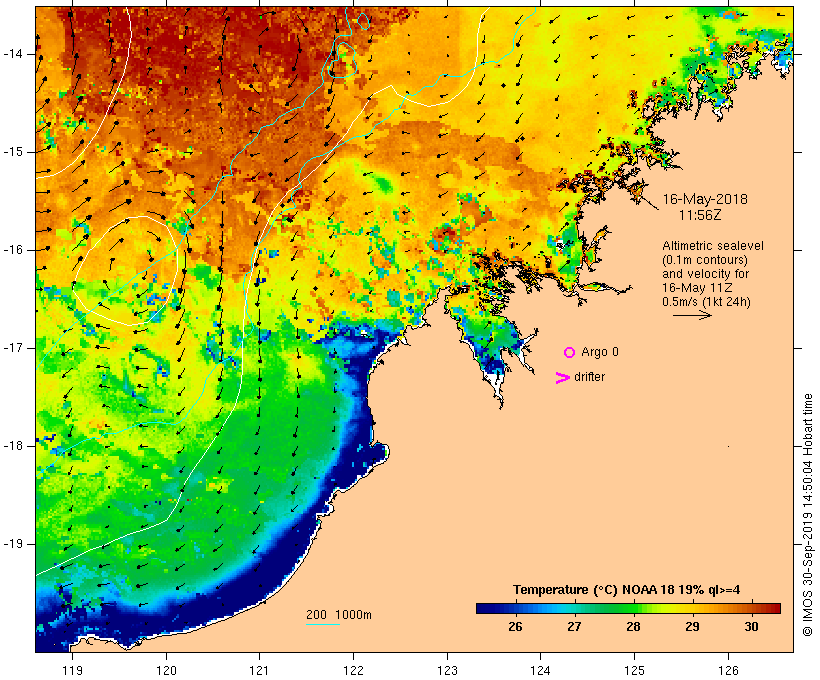Screen dimensions: 820x680
Task: Click the colorbar tick label 27
Action: coord(574,626)
